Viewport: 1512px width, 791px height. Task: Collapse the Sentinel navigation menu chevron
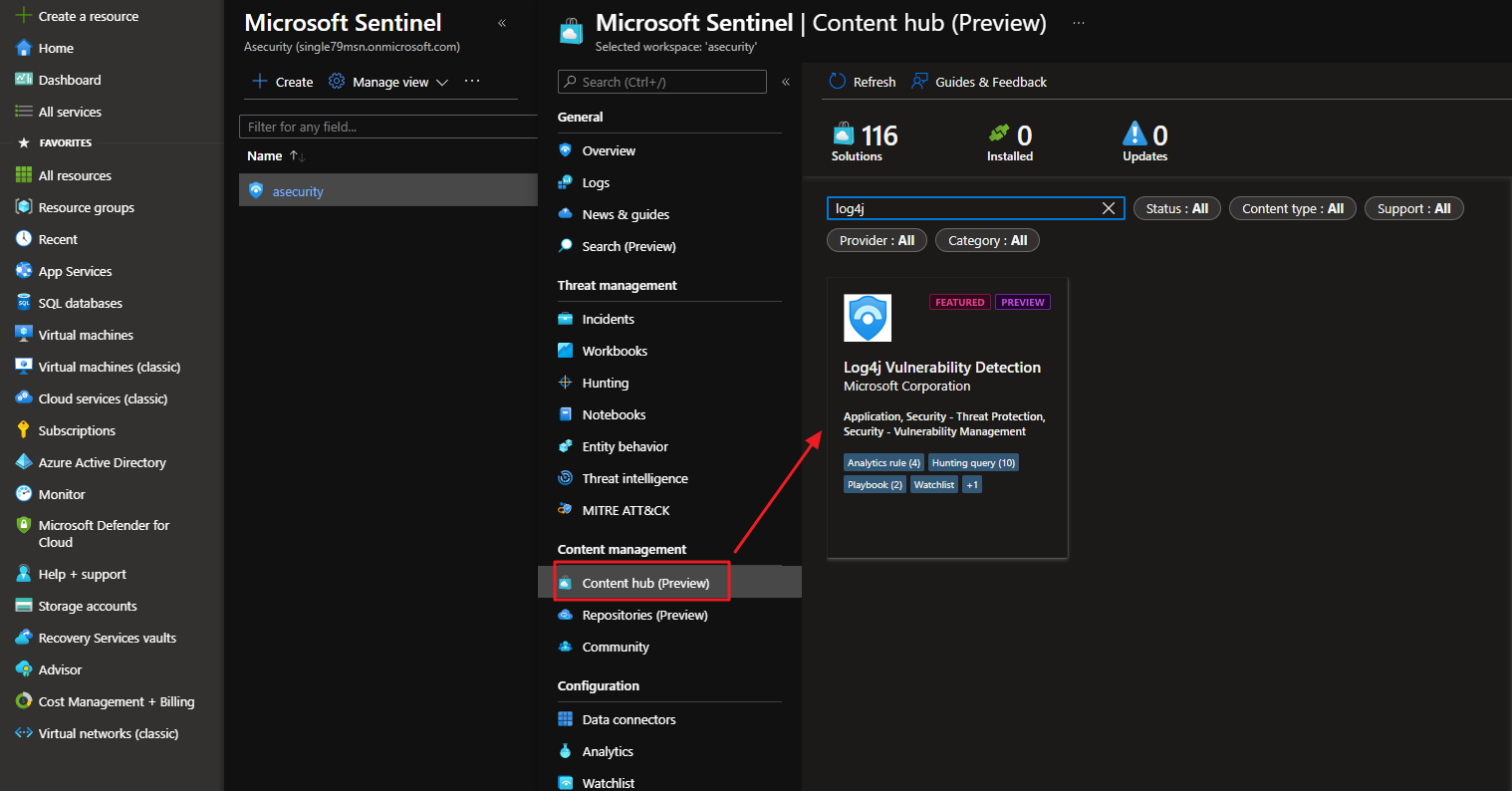[786, 82]
